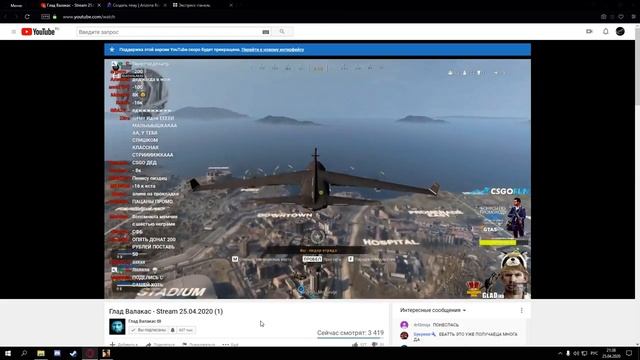
Task: Open File Explorer from the taskbar
Action: pyautogui.click(x=41, y=353)
